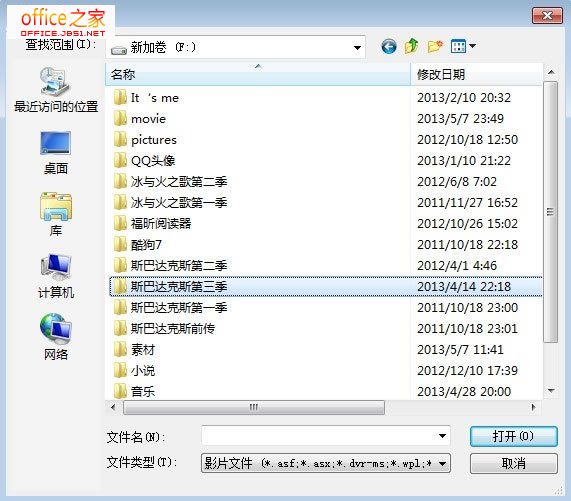Go up one folder level
Viewport: 571px width, 501px height.
(x=412, y=46)
